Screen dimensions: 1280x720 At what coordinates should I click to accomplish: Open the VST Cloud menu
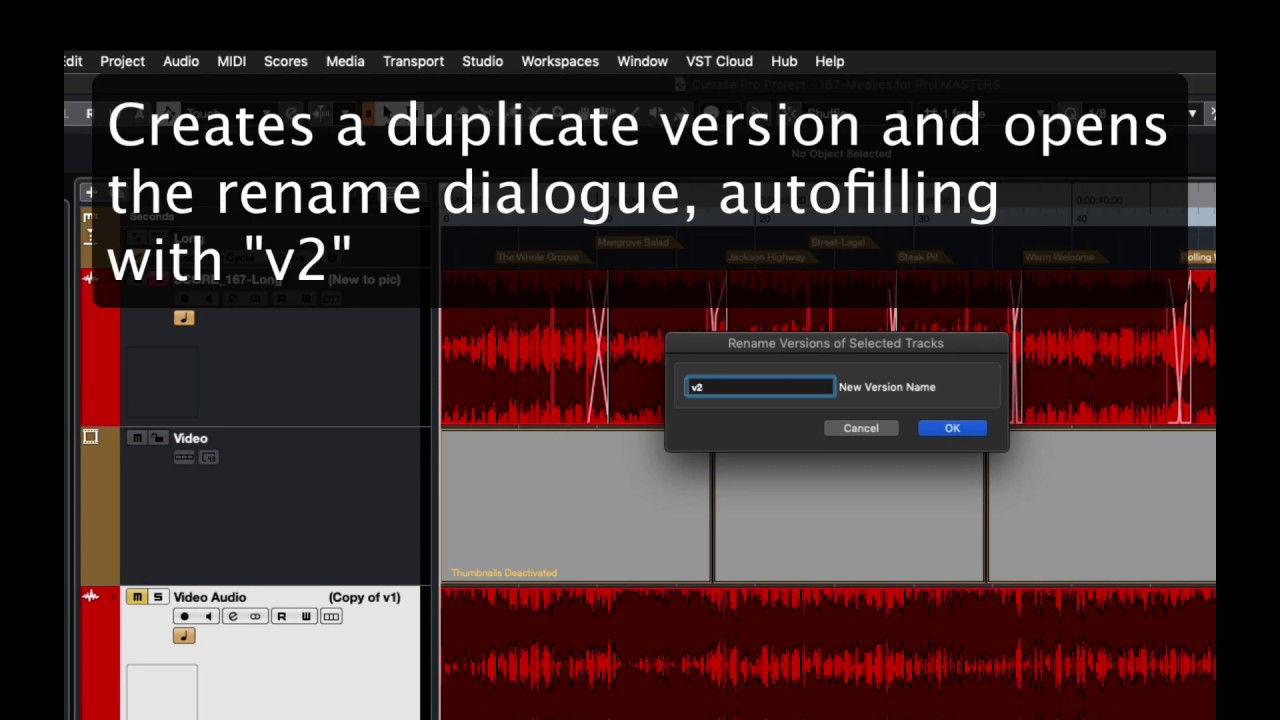tap(719, 61)
